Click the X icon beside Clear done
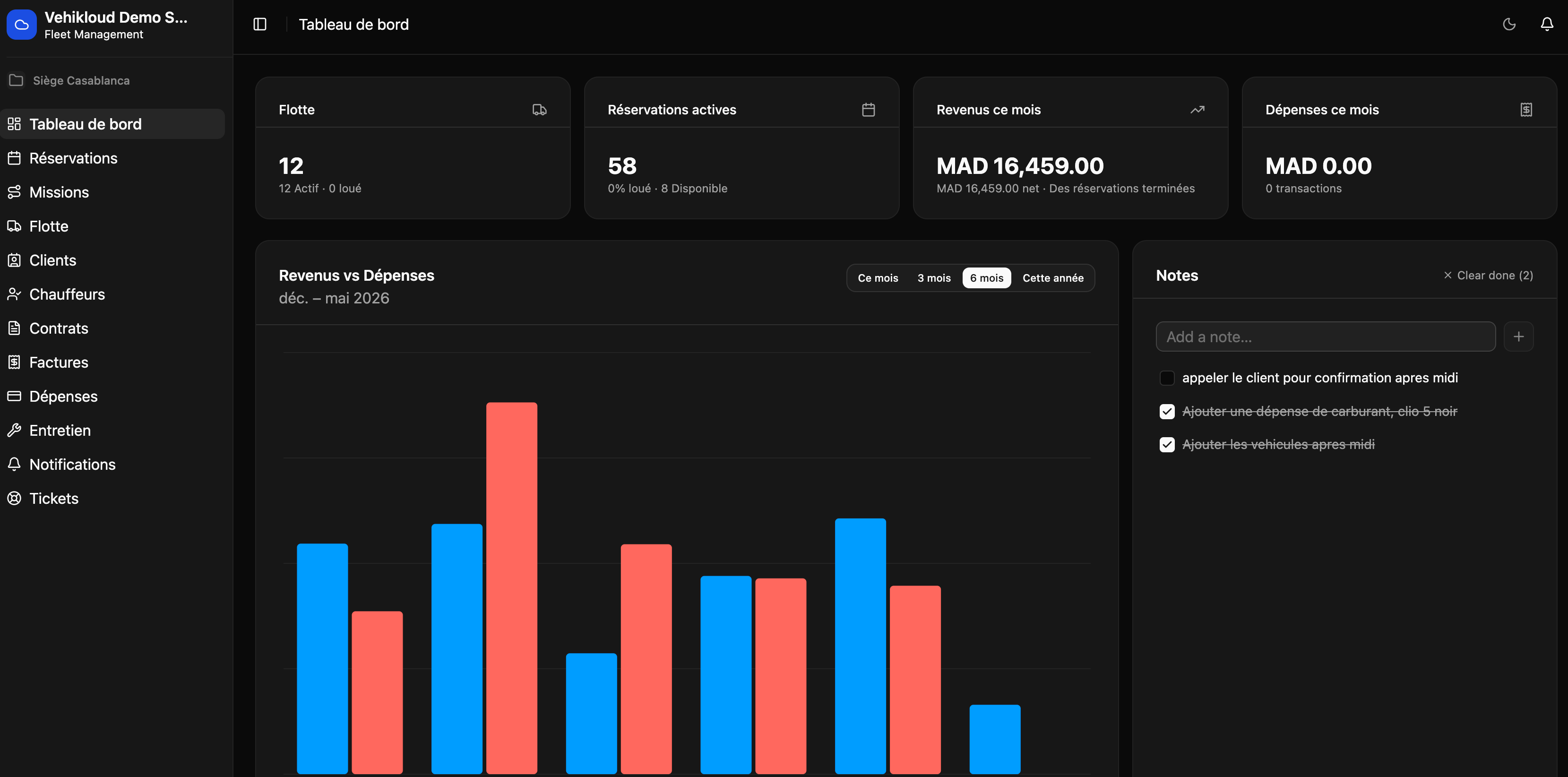The image size is (1568, 777). pos(1447,275)
